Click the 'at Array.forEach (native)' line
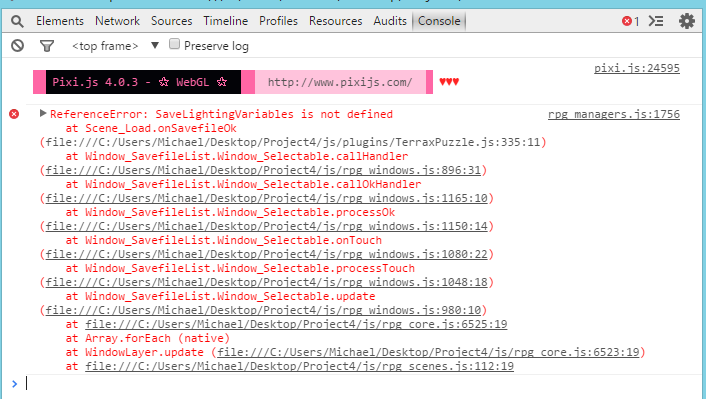Screen dimensions: 706x399 click(x=148, y=338)
